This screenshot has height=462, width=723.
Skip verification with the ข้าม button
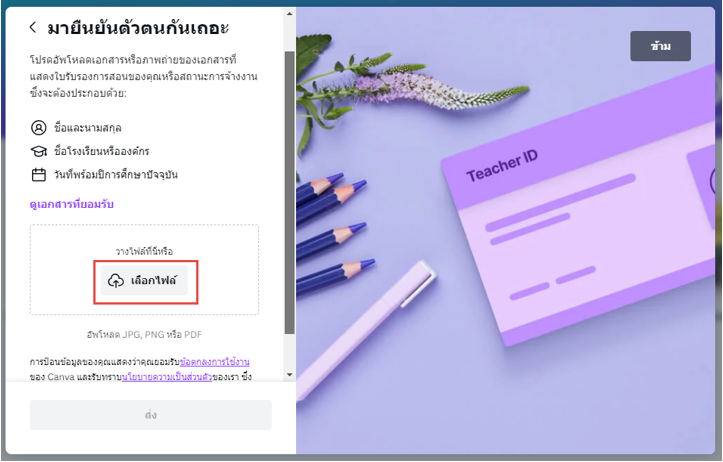point(660,46)
